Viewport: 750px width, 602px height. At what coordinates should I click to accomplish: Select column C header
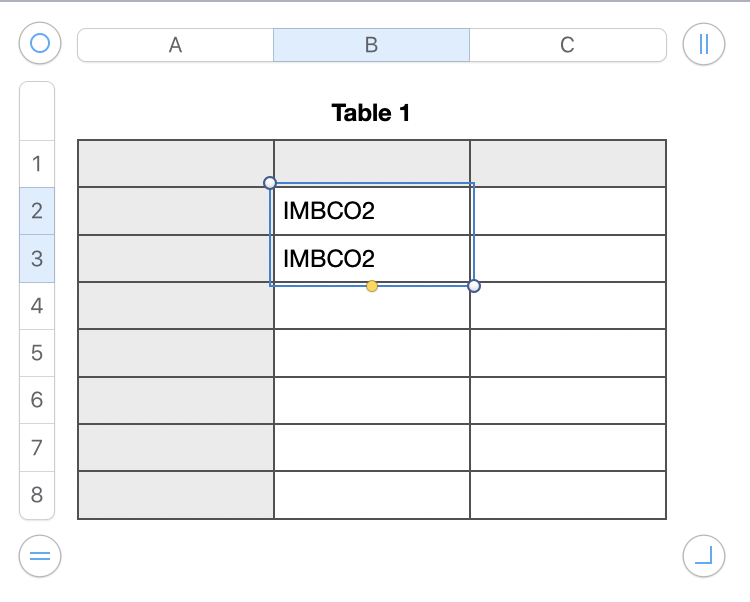[x=567, y=45]
